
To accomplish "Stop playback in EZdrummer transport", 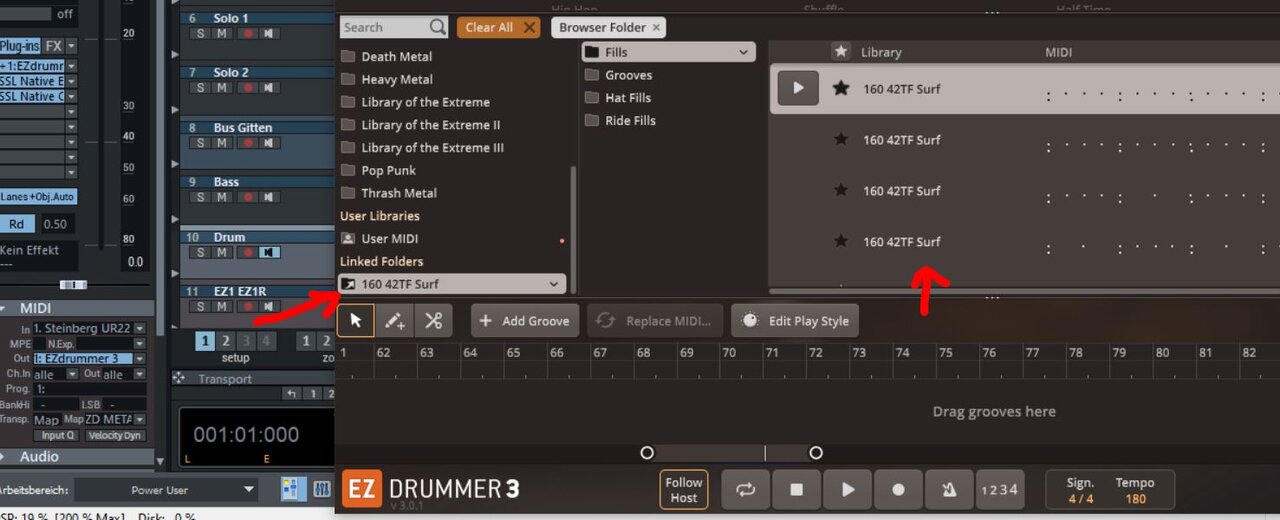I will pyautogui.click(x=796, y=489).
